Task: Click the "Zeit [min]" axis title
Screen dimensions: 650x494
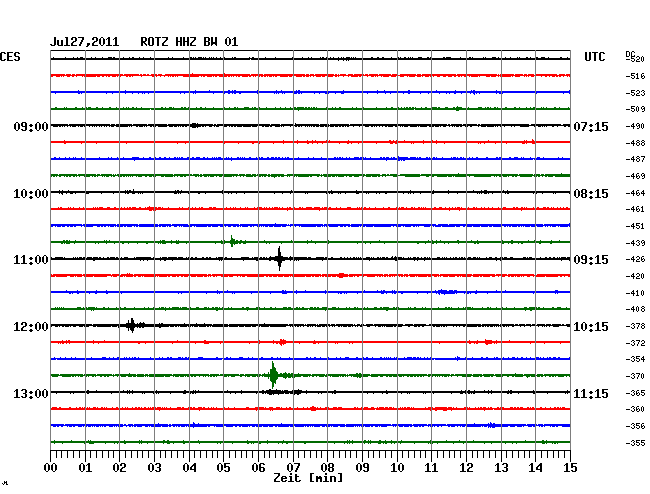Action: 308,478
